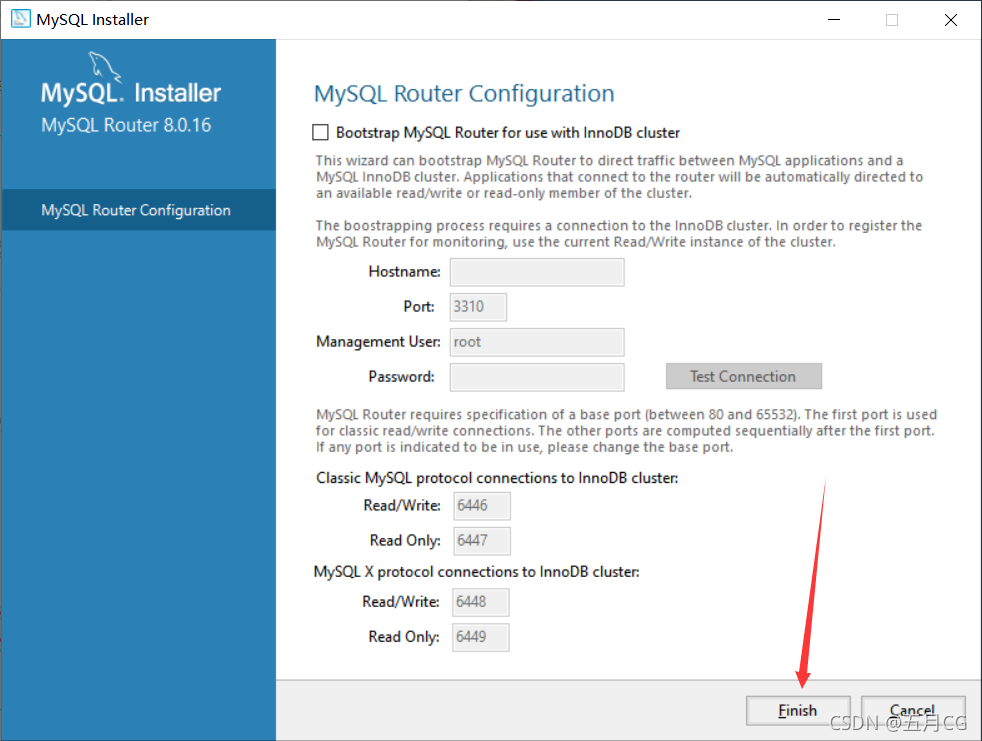Click the classic Read Only port field 6447

pyautogui.click(x=482, y=541)
